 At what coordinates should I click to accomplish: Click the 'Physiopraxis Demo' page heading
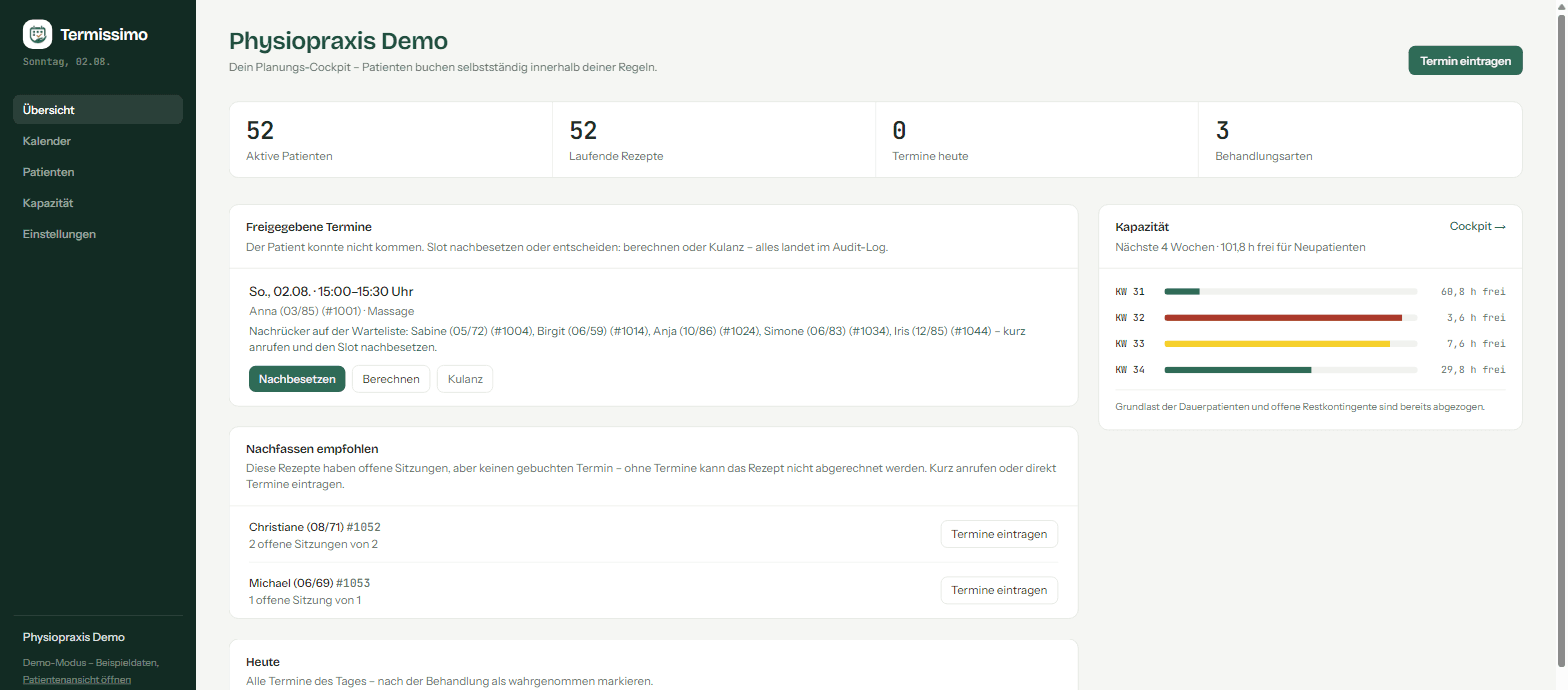(x=338, y=41)
